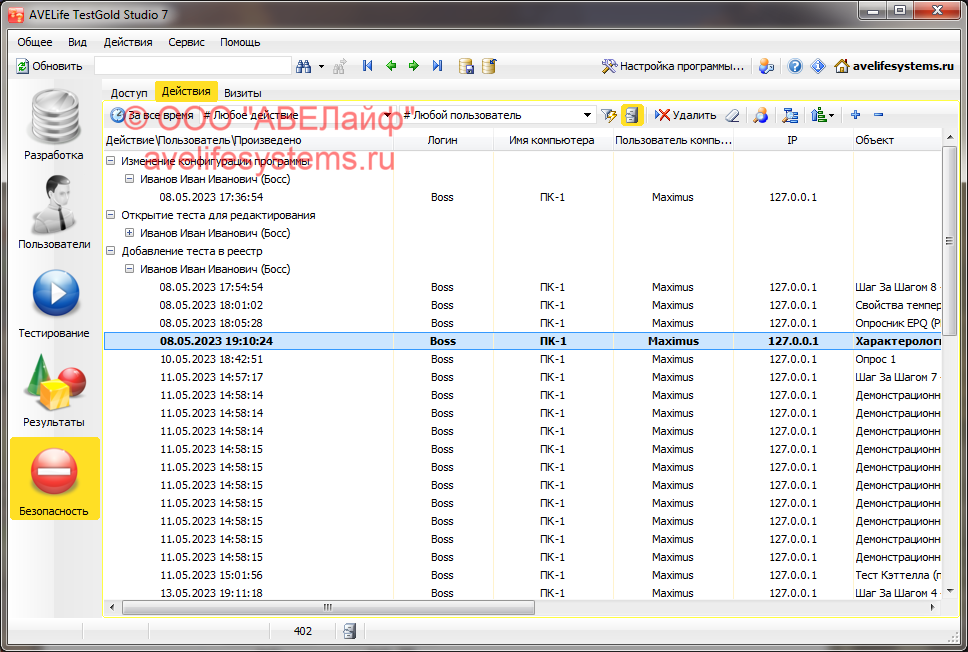Toggle the filter icon in log toolbar
This screenshot has width=968, height=652.
pyautogui.click(x=609, y=115)
